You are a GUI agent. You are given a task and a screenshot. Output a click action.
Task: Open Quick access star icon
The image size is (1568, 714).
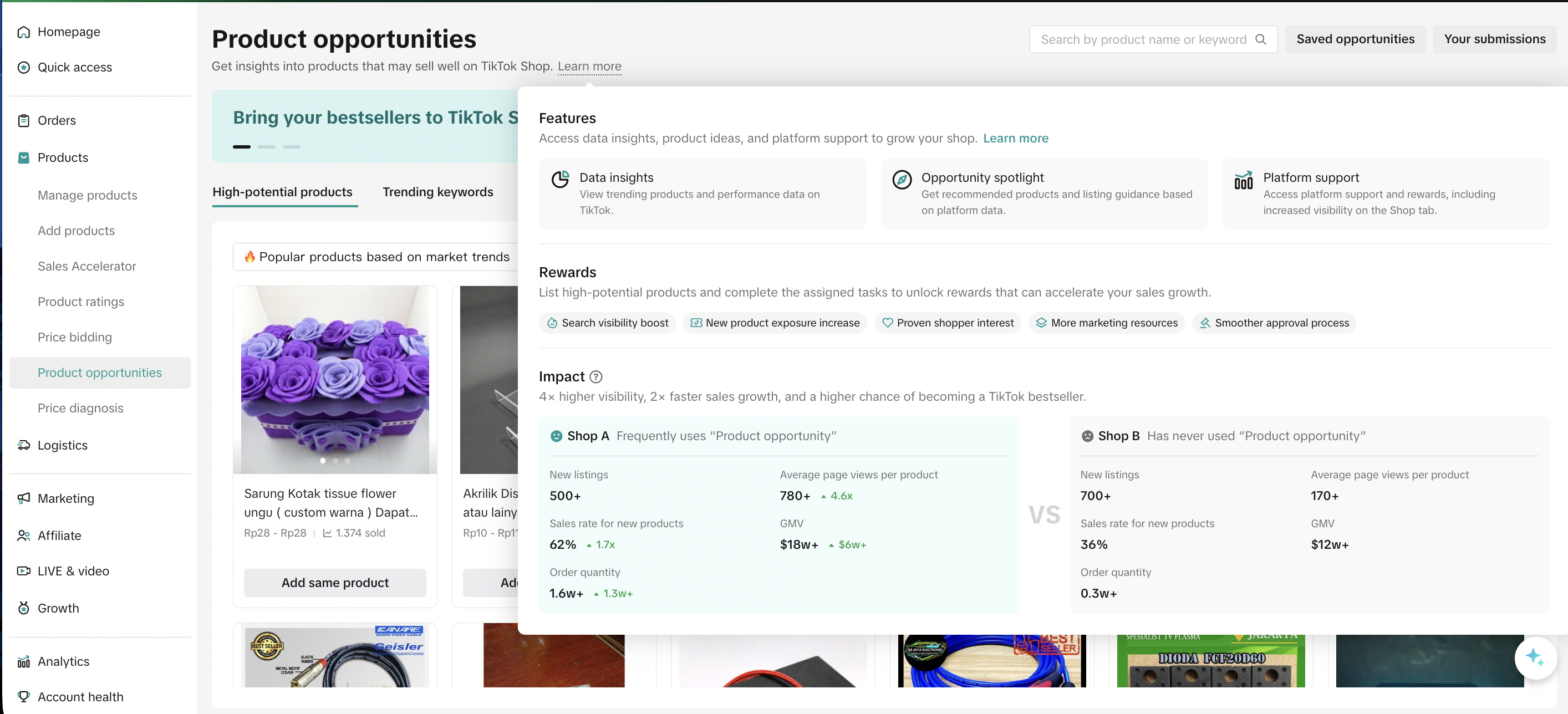click(24, 67)
